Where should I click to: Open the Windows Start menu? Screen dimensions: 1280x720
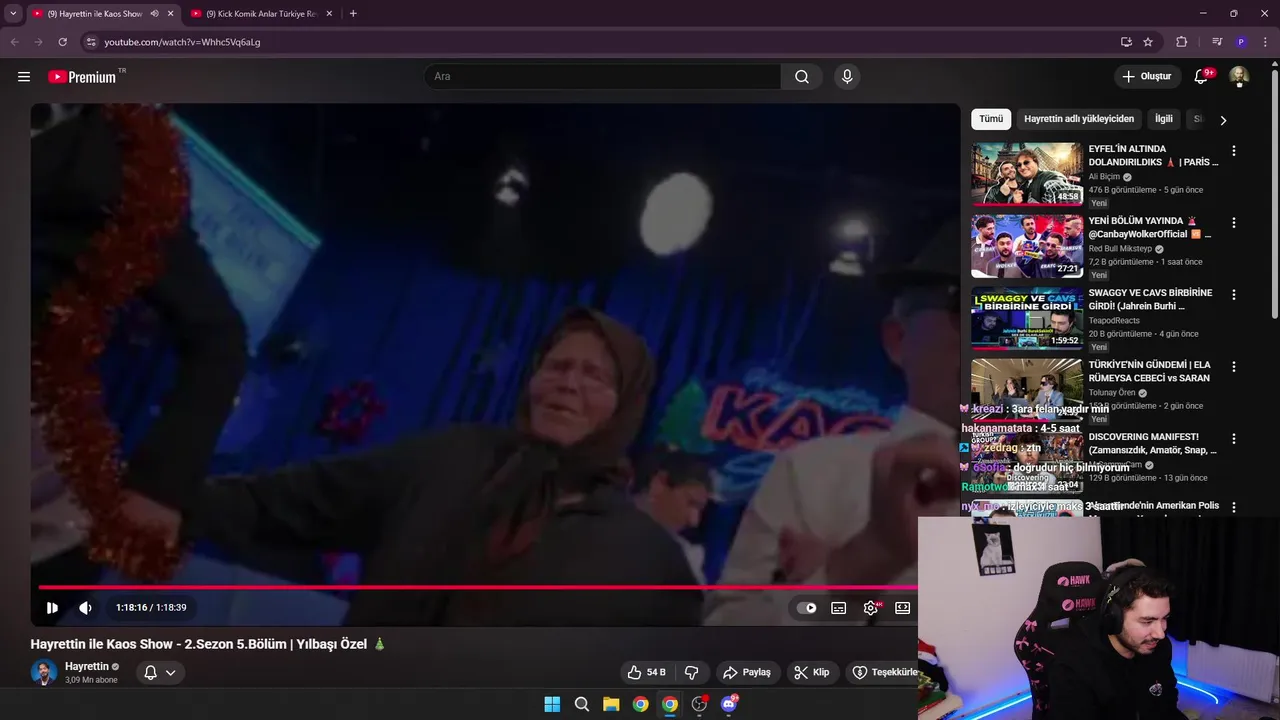point(552,704)
